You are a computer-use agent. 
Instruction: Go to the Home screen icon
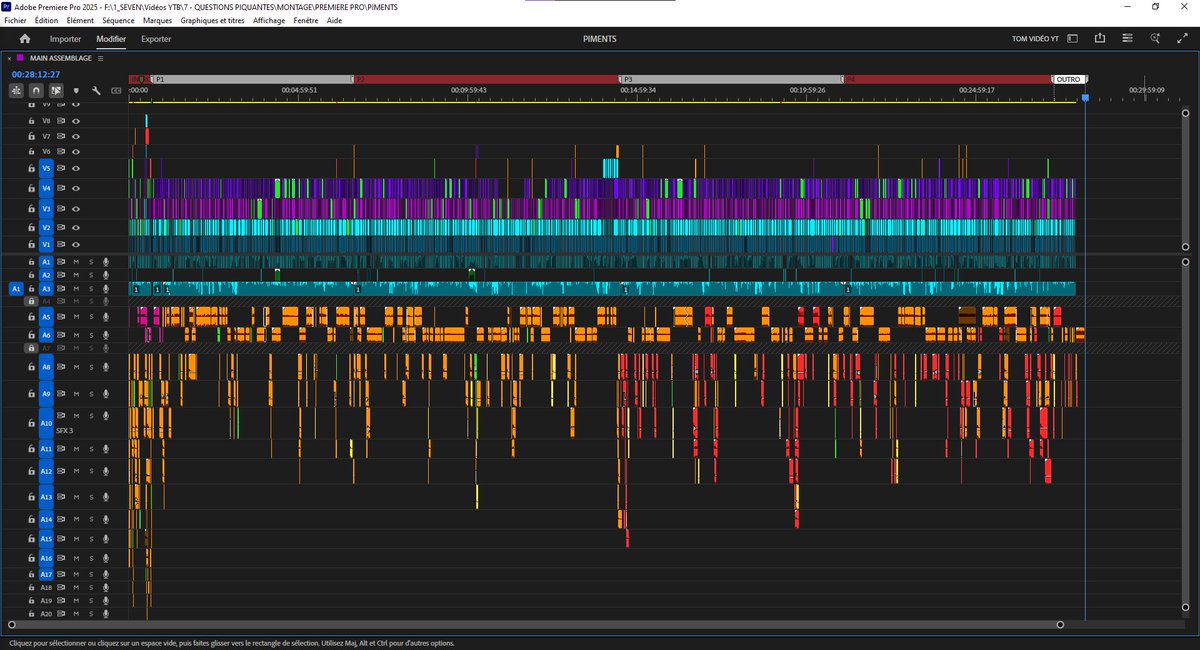[25, 39]
